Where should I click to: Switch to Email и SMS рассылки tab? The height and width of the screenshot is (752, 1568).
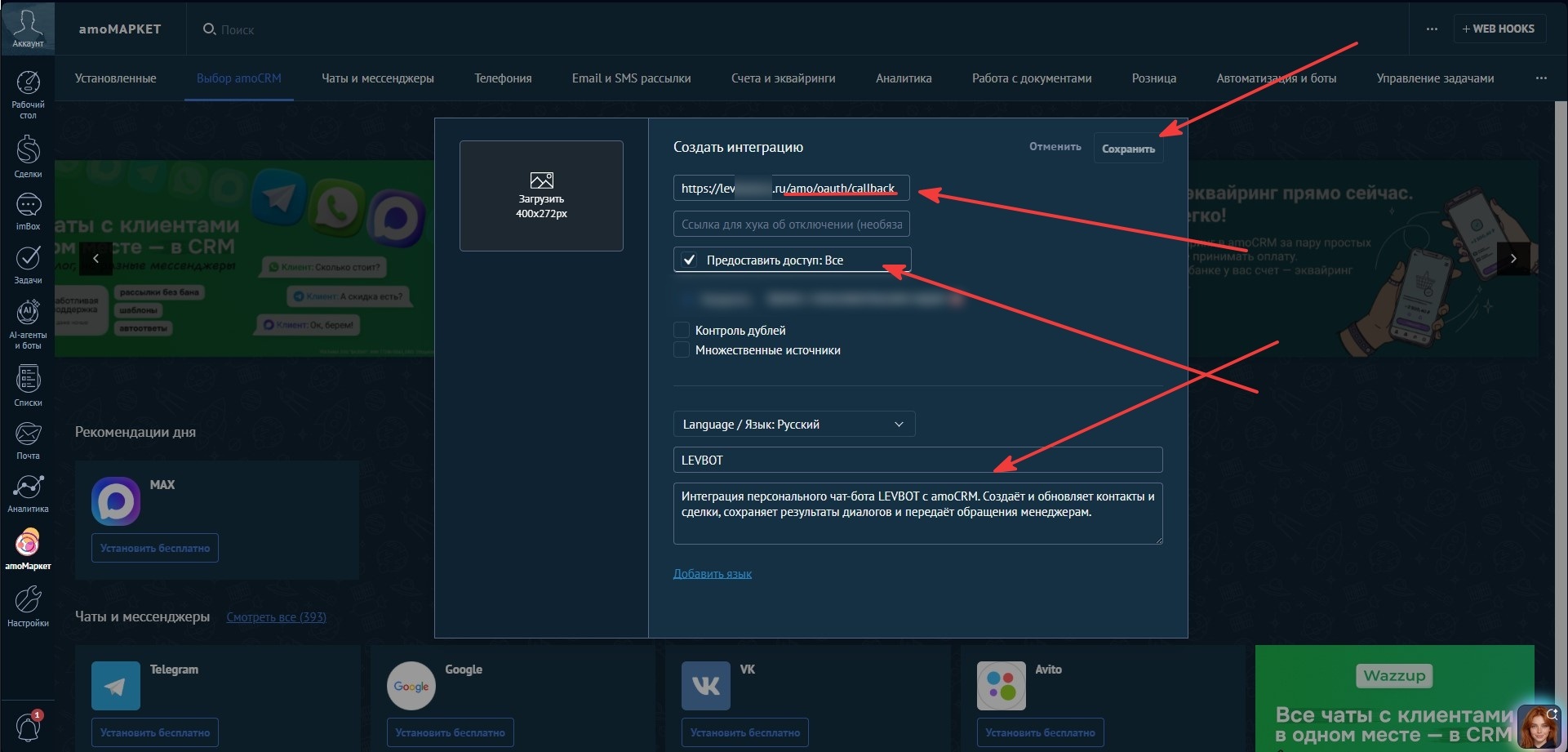click(x=631, y=78)
